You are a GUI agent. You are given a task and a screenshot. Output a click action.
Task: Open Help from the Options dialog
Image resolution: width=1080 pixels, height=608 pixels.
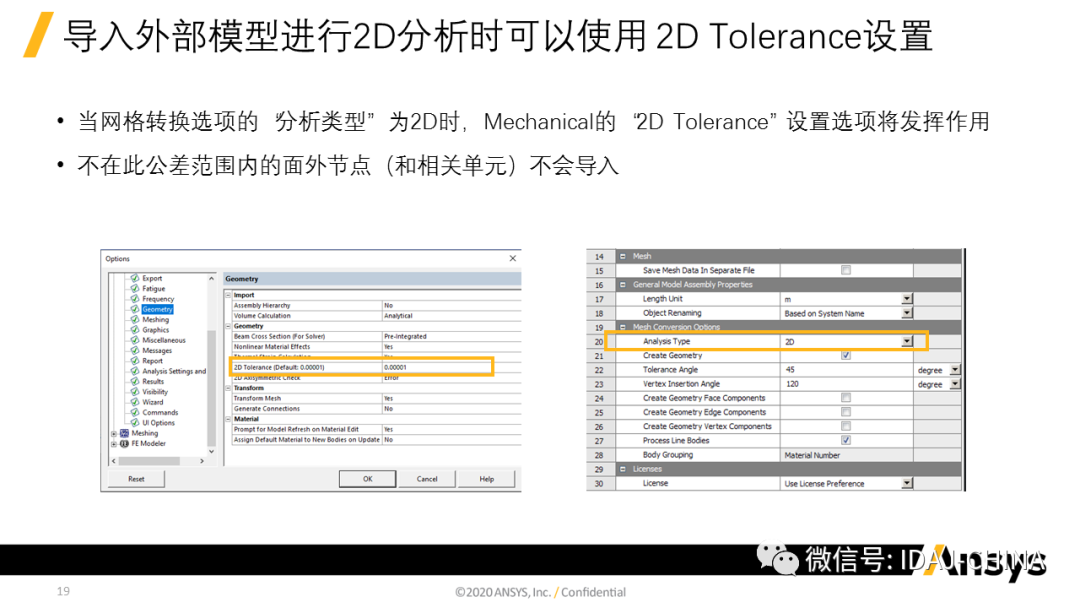coord(487,479)
